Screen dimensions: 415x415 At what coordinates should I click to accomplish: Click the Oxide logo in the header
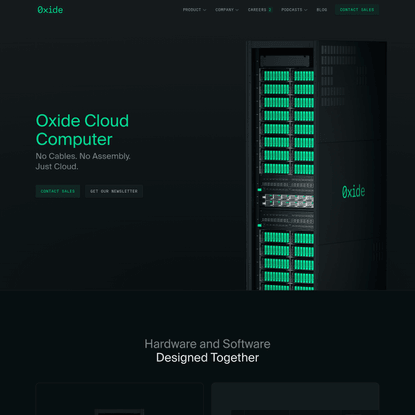[x=50, y=10]
